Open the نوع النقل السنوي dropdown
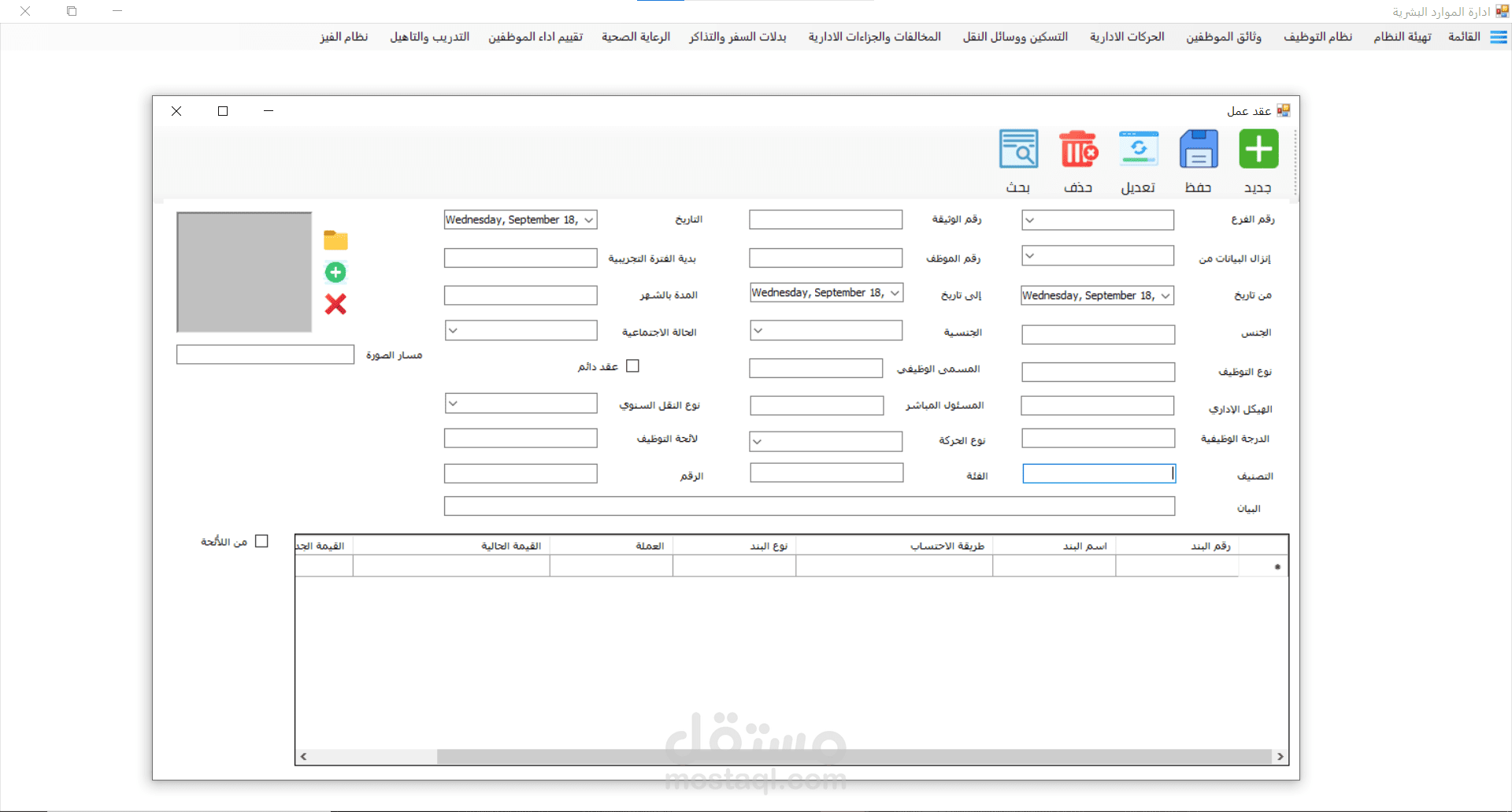 pos(454,402)
